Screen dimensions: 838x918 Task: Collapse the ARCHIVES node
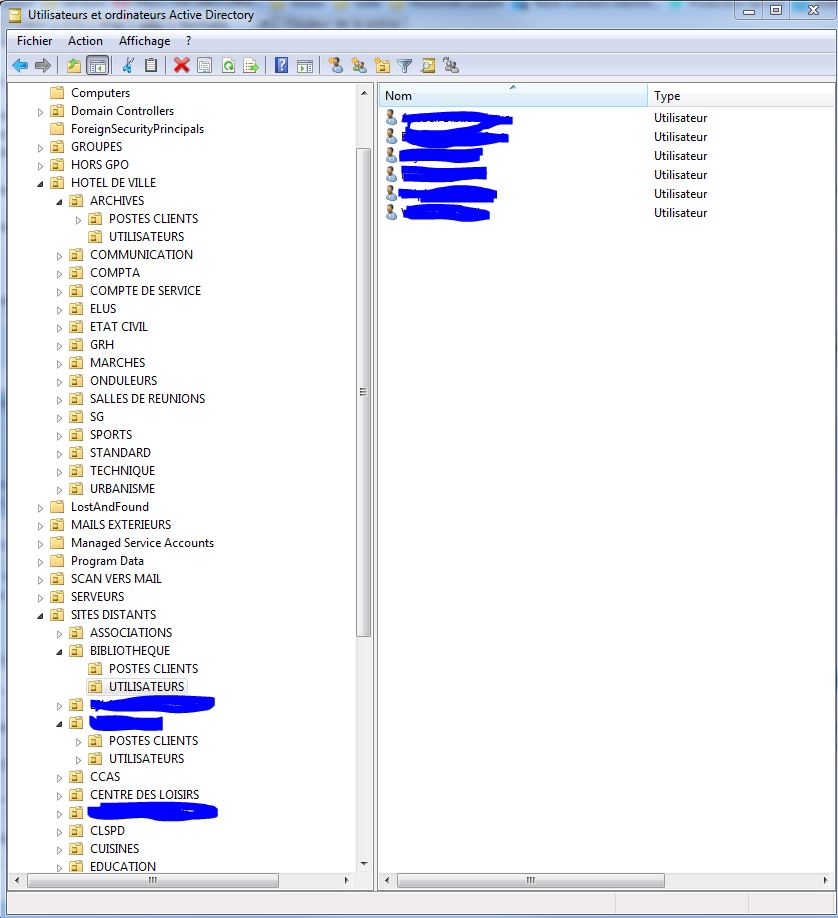(59, 202)
